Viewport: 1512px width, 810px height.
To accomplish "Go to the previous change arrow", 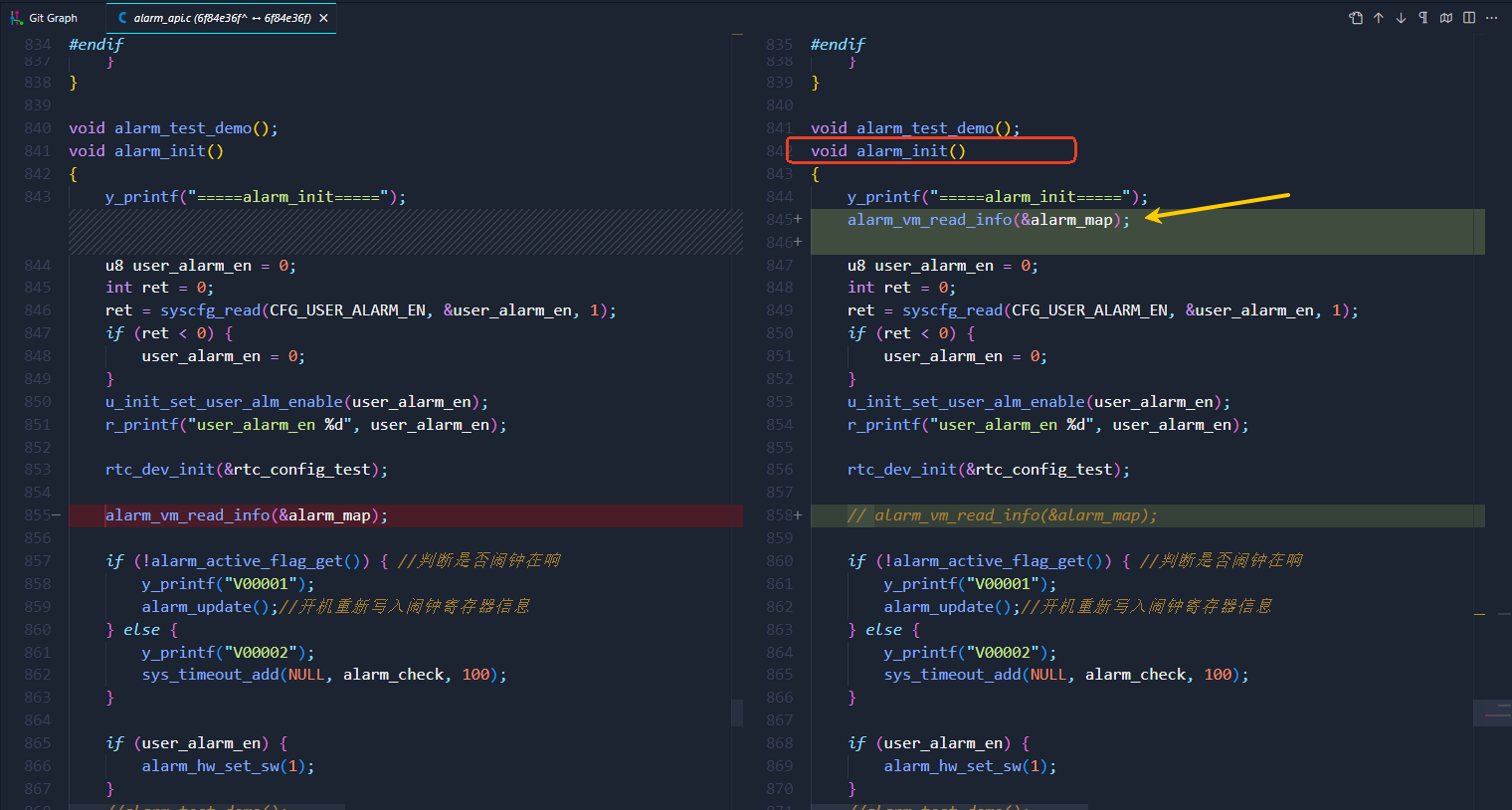I will 1379,18.
